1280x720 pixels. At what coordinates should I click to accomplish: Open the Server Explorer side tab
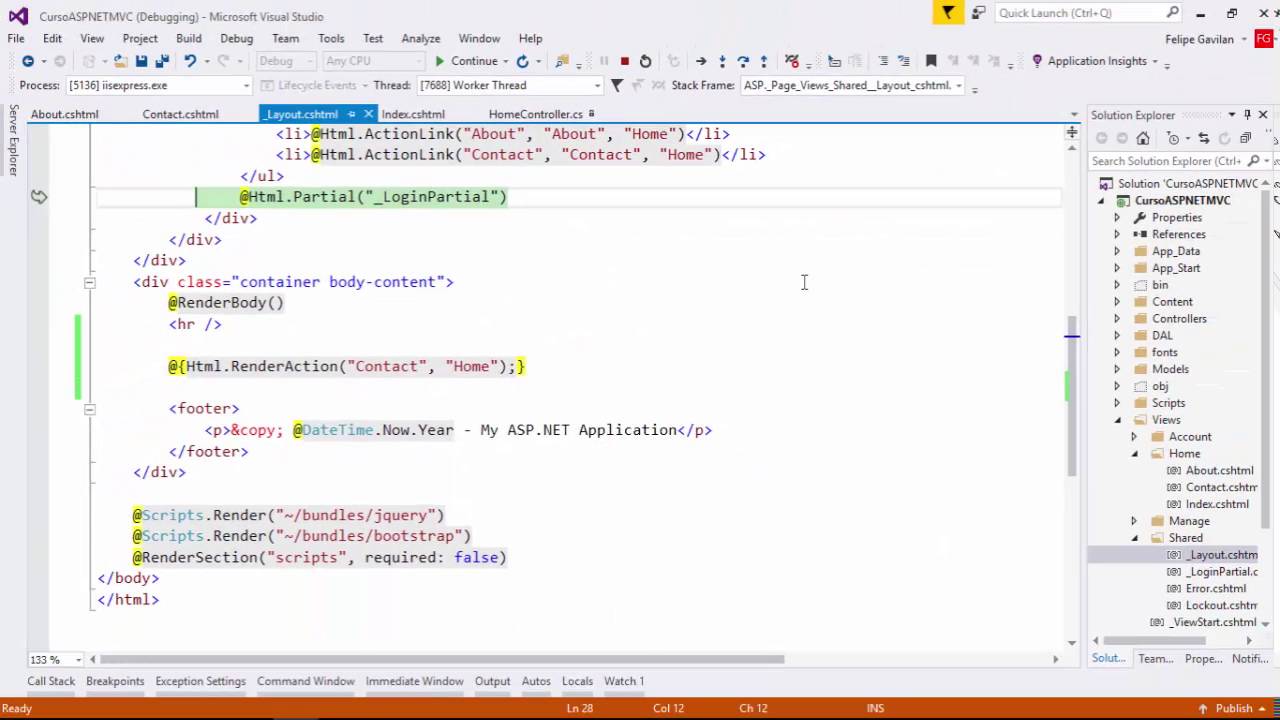(13, 140)
